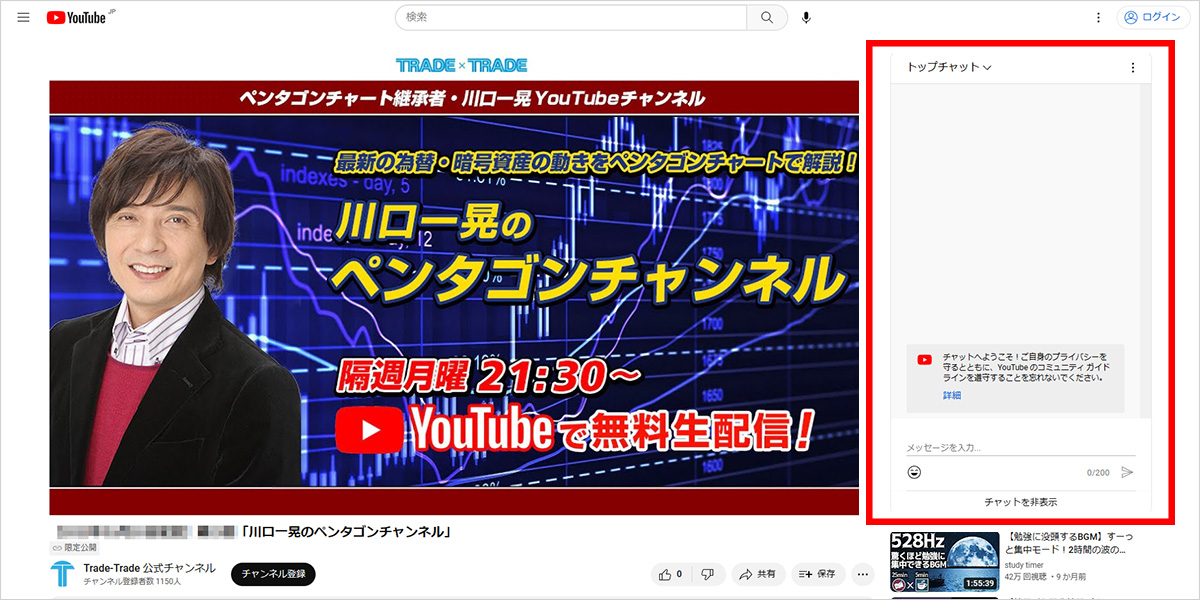This screenshot has width=1200, height=600.
Task: Click the メッセージを入力 chat input
Action: (1020, 447)
